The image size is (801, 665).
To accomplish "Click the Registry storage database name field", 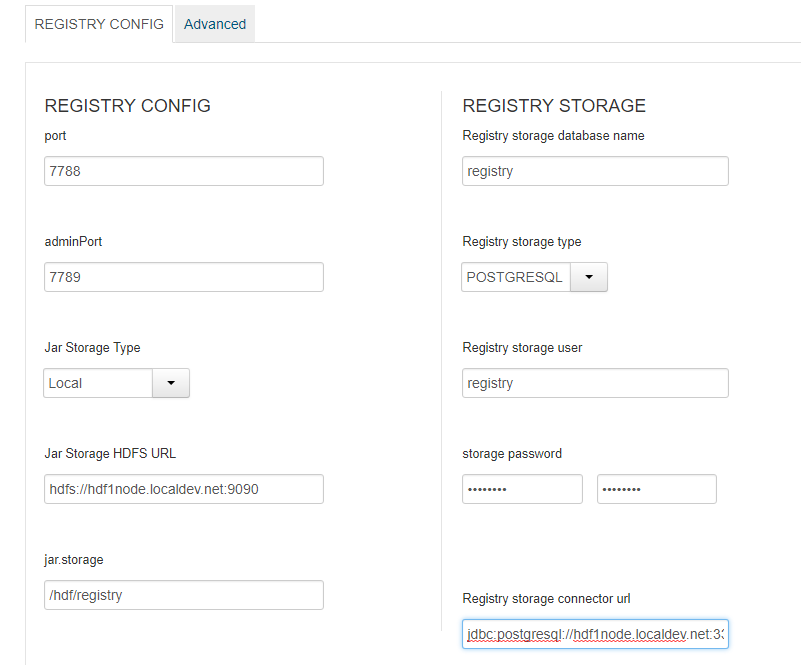I will [595, 171].
